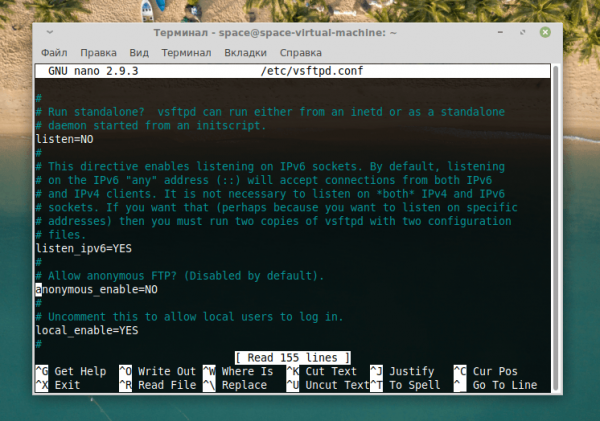The width and height of the screenshot is (600, 421).
Task: Click the Go To Line shortcut
Action: (x=495, y=385)
